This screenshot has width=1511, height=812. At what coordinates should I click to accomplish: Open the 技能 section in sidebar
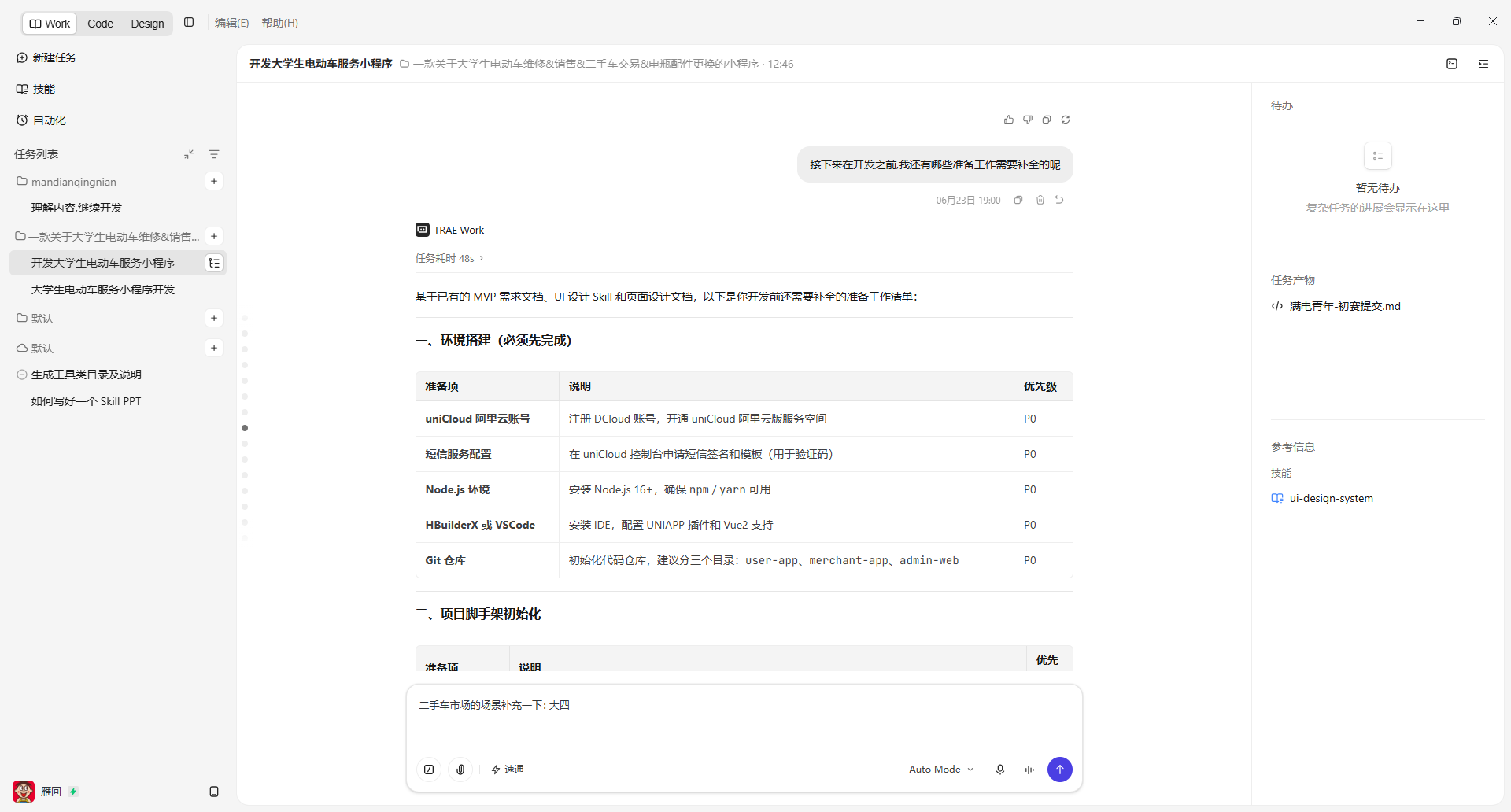pos(36,89)
